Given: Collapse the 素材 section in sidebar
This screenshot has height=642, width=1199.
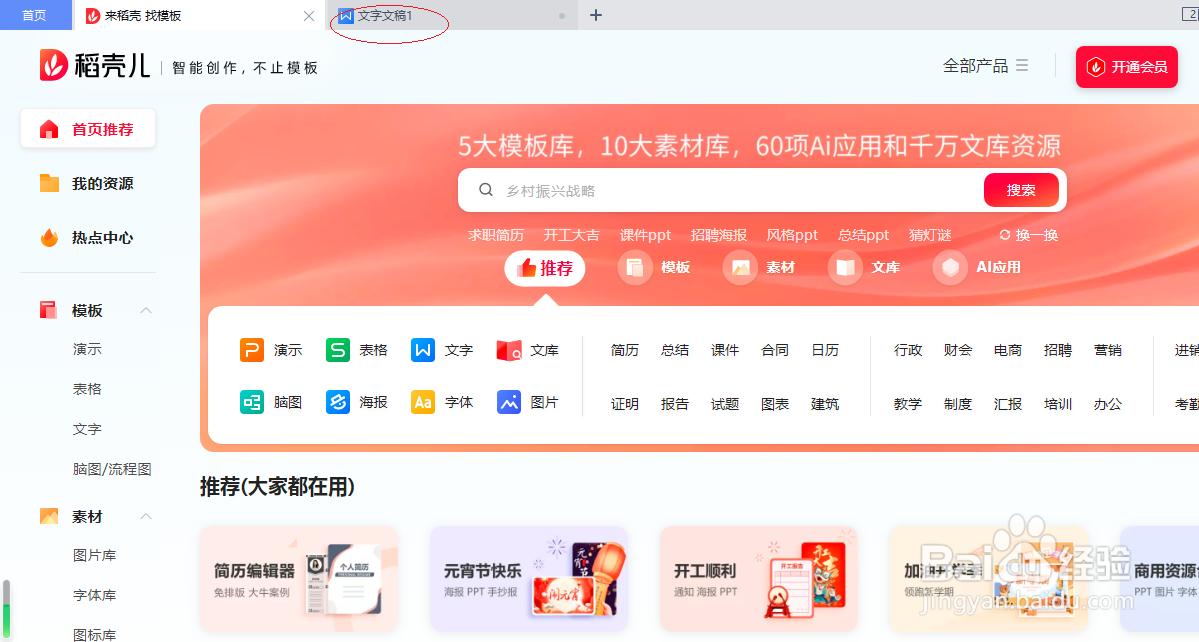Looking at the screenshot, I should click(146, 516).
